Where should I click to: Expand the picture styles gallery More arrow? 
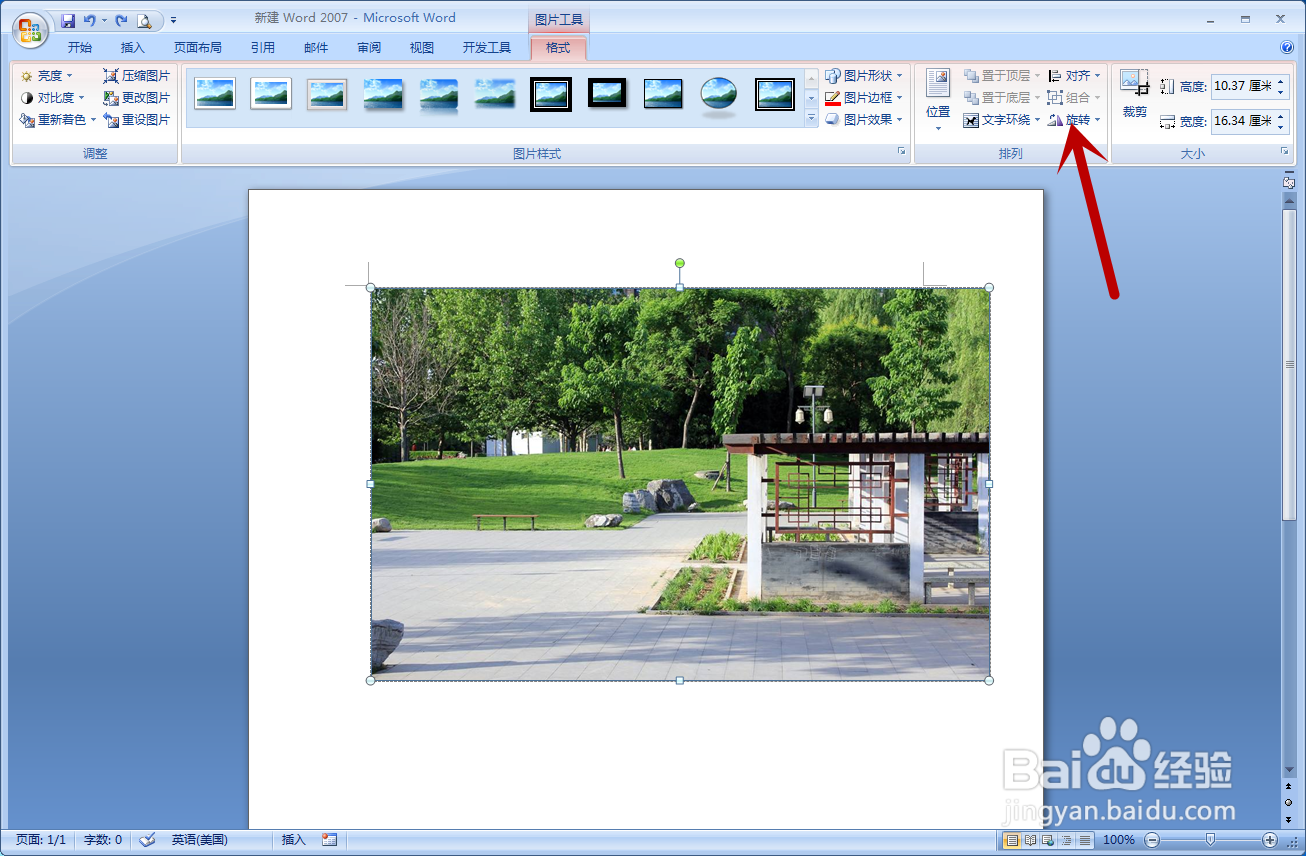811,119
